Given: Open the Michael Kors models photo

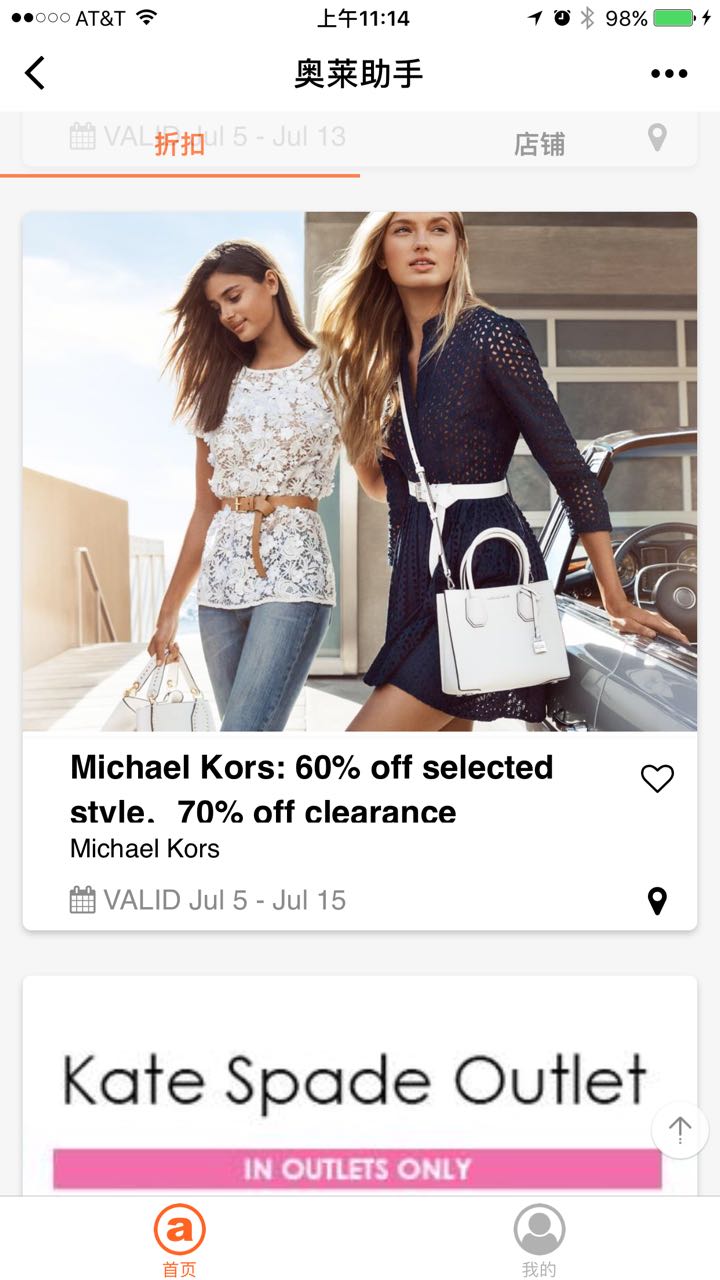Looking at the screenshot, I should click(x=360, y=471).
